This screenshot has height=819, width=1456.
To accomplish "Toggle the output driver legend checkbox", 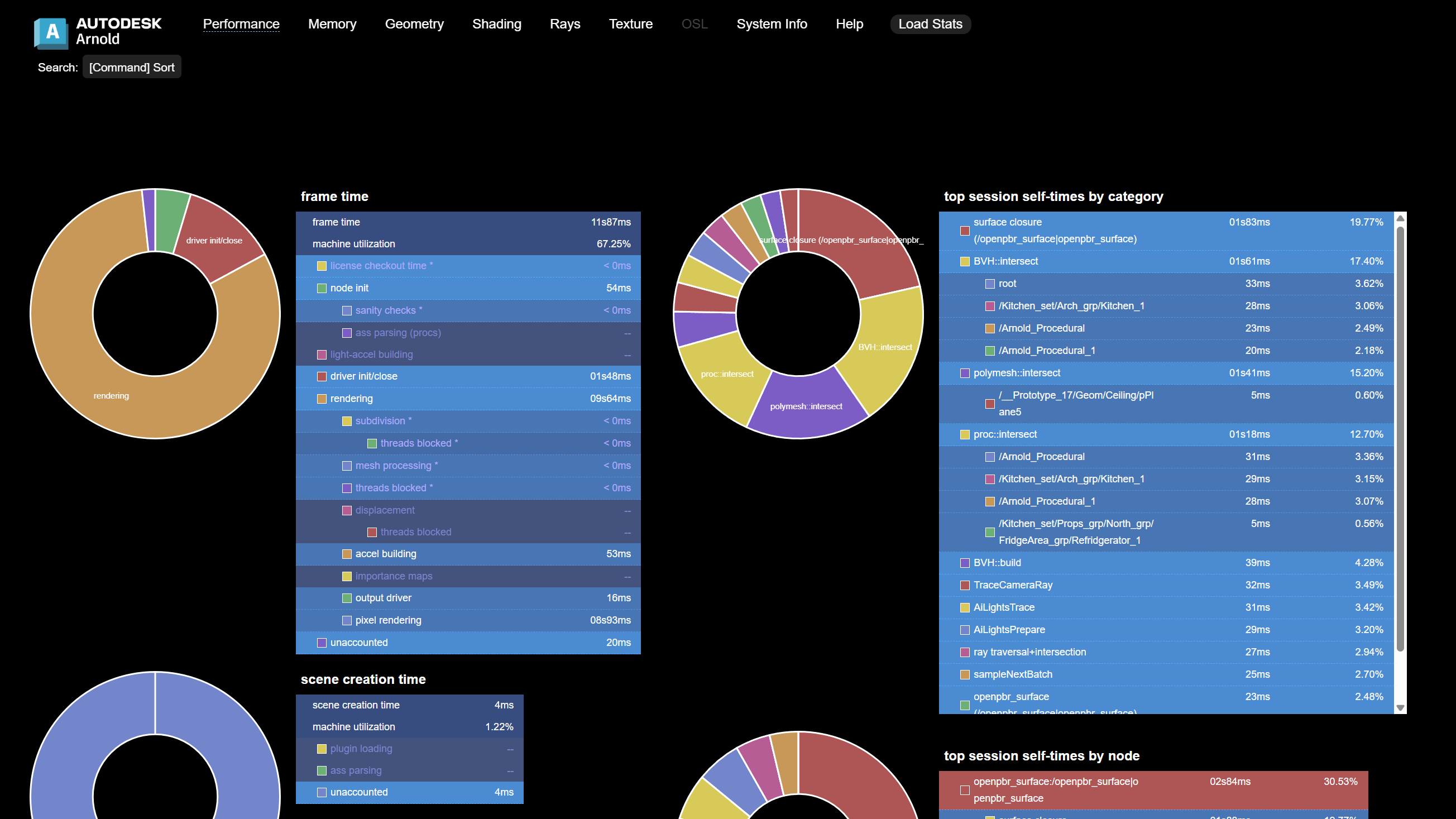I will pyautogui.click(x=347, y=598).
